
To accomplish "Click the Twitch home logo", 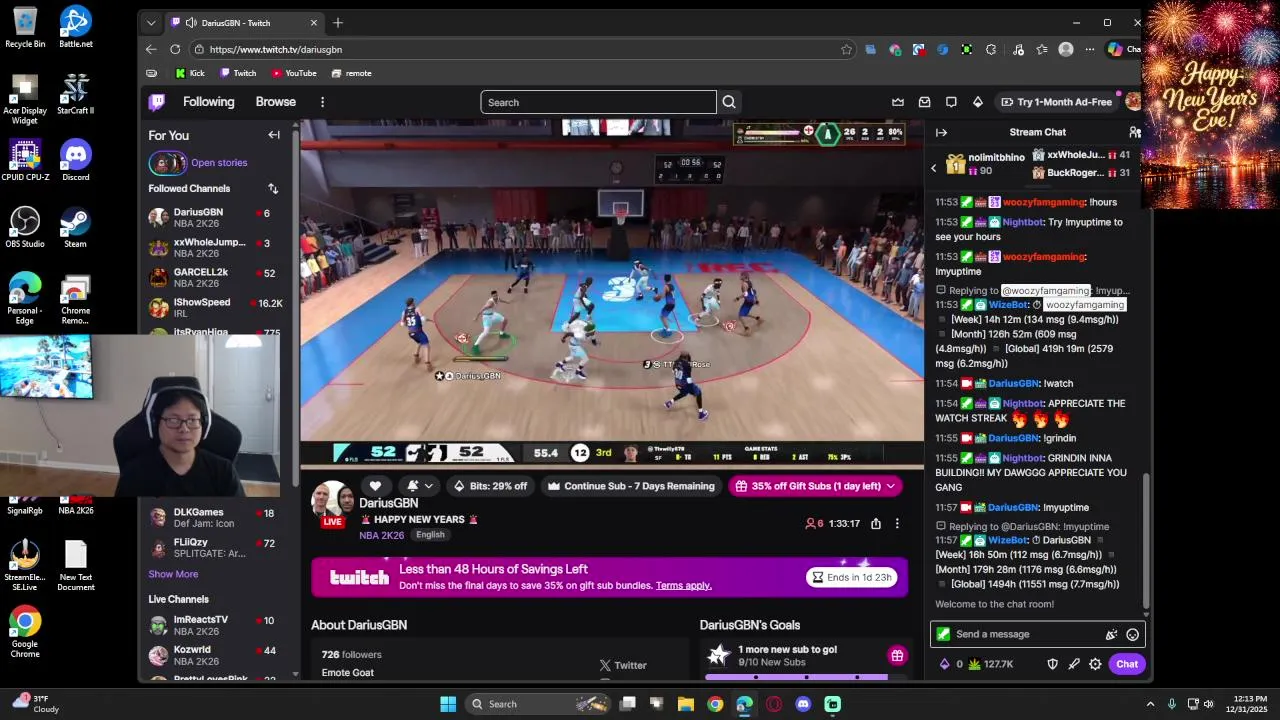I will coord(157,102).
